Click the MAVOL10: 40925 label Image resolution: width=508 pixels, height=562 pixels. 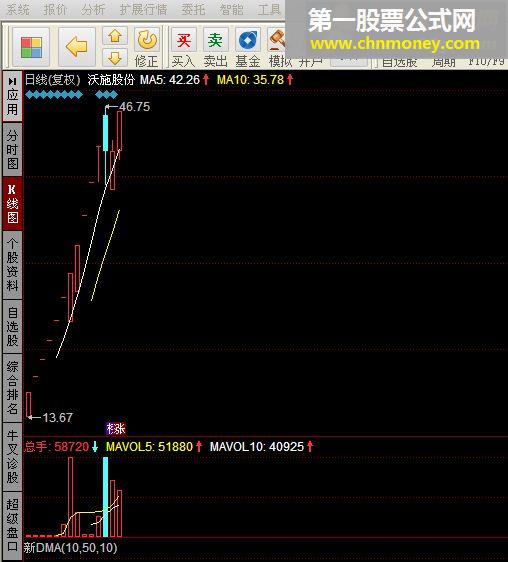(x=257, y=447)
